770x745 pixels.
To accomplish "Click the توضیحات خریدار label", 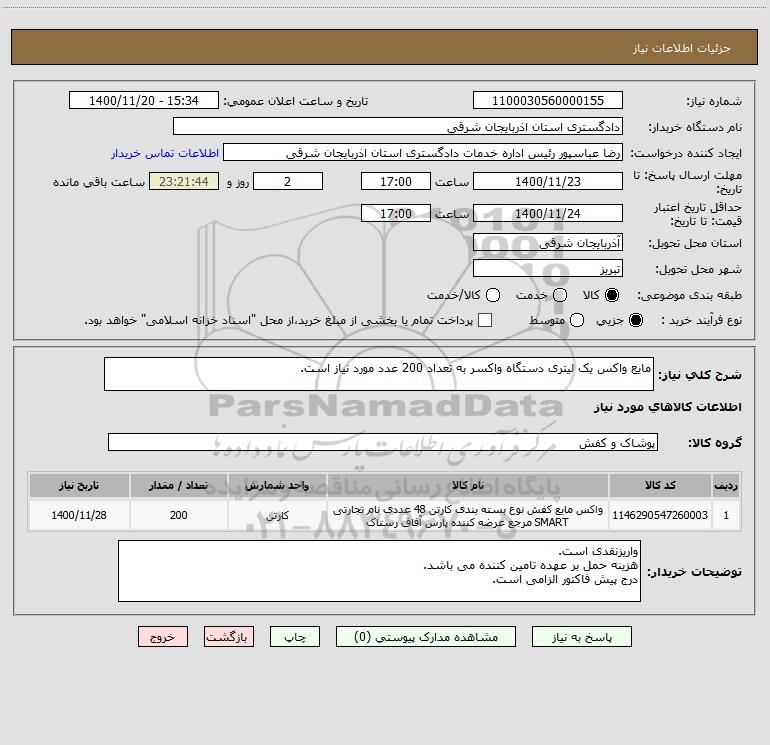I will click(x=694, y=572).
